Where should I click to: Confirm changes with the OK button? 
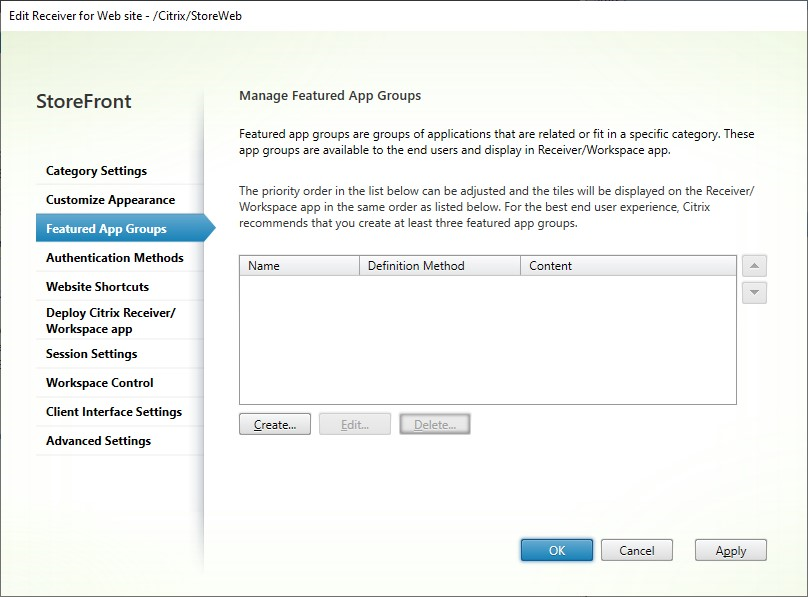click(x=557, y=550)
